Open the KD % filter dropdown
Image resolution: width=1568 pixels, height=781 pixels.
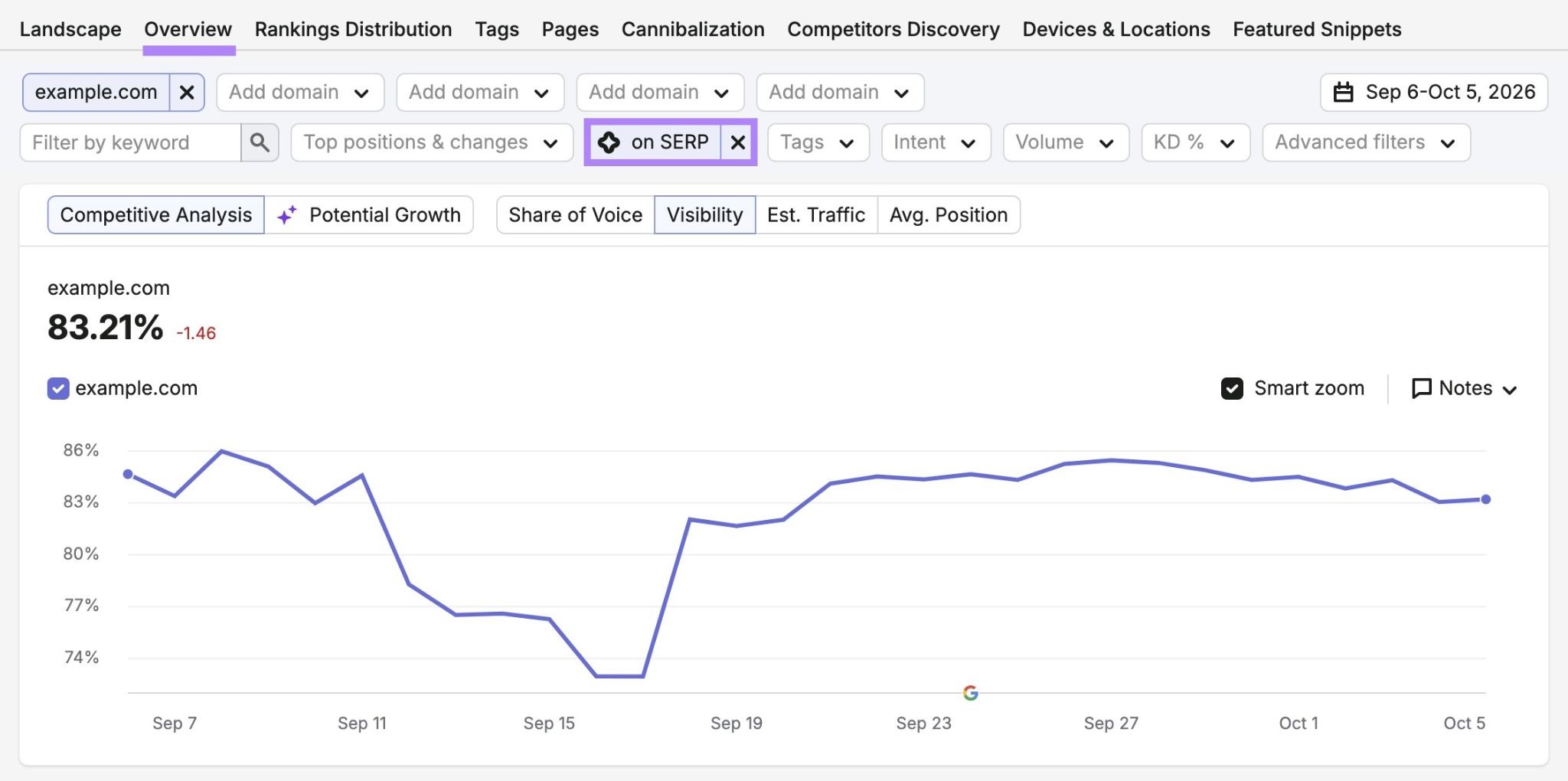pos(1195,142)
